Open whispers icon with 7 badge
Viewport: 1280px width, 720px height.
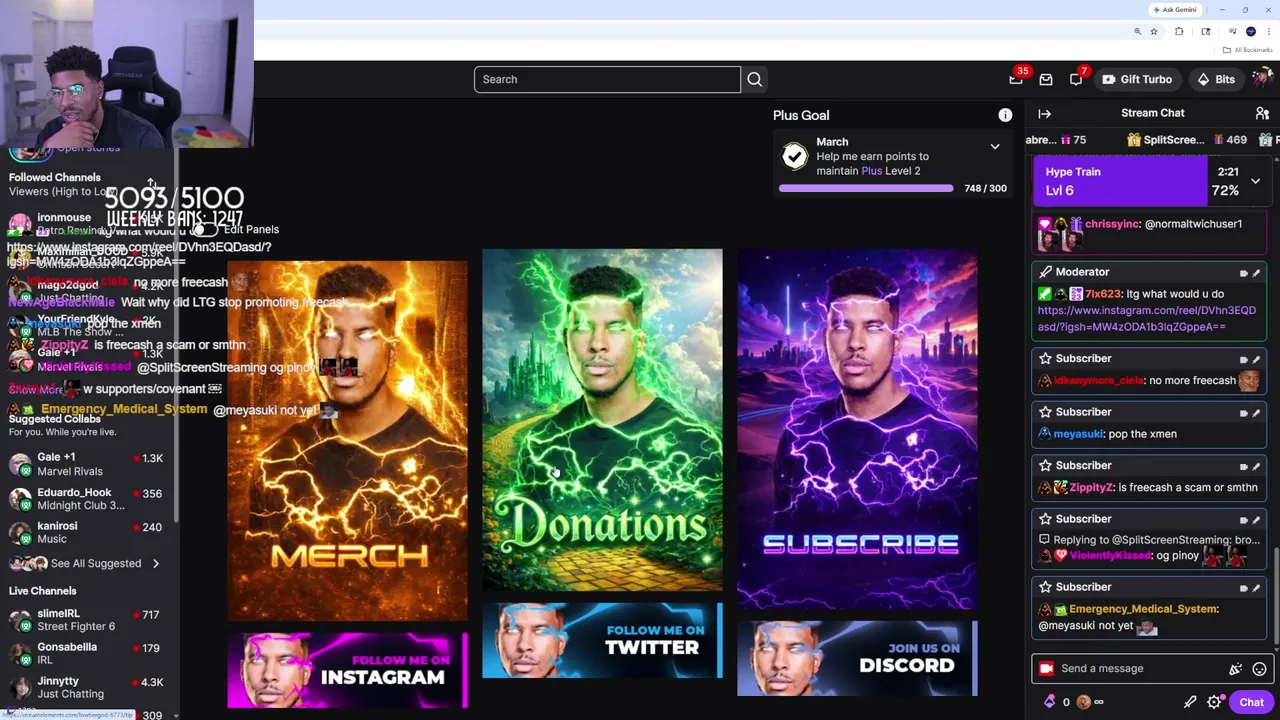pyautogui.click(x=1076, y=79)
